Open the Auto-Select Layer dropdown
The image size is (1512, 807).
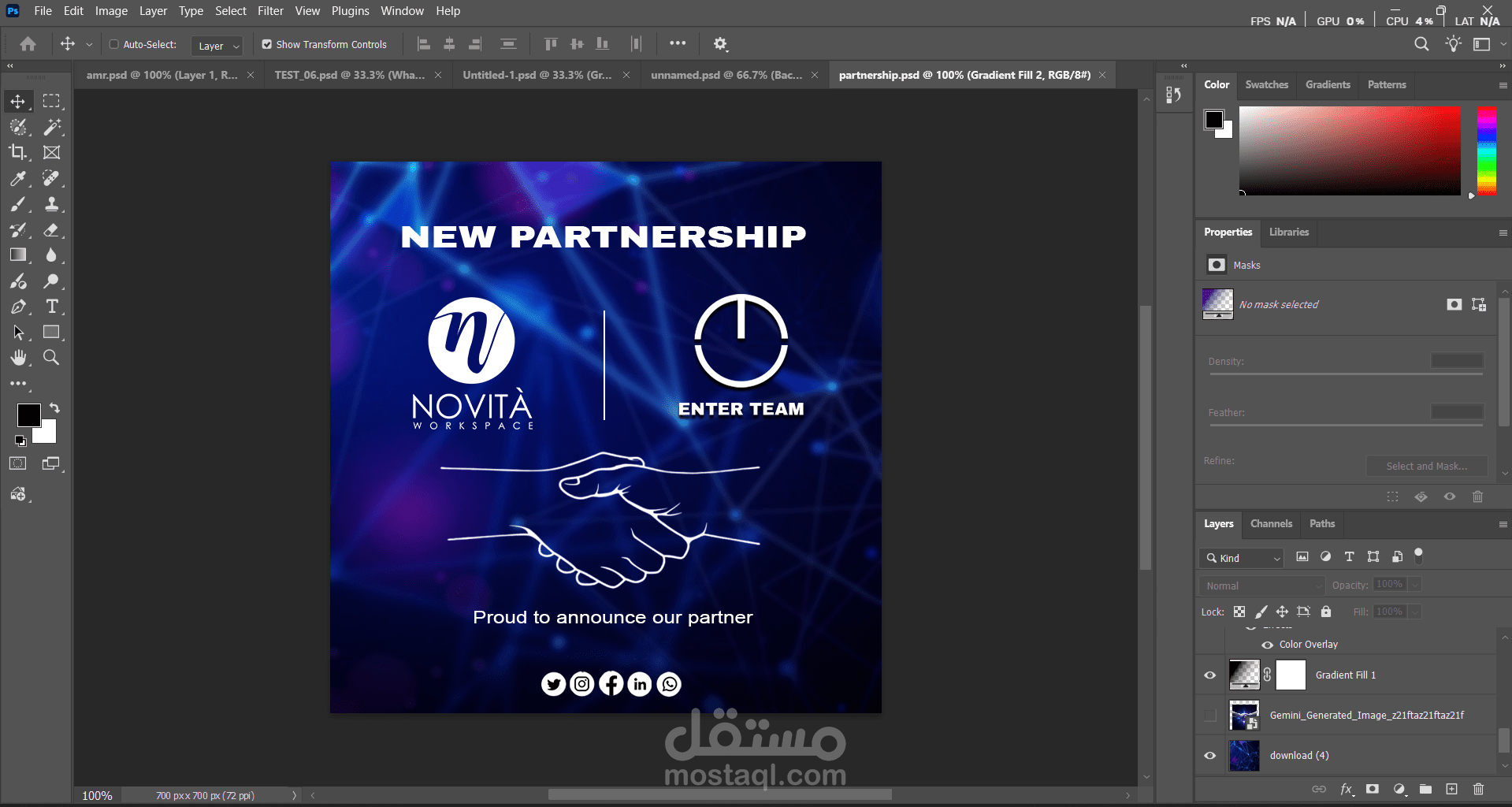(x=217, y=46)
